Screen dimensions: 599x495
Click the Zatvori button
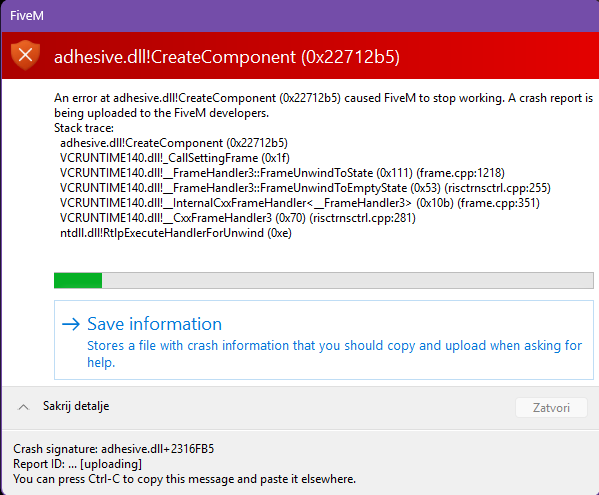coord(551,408)
